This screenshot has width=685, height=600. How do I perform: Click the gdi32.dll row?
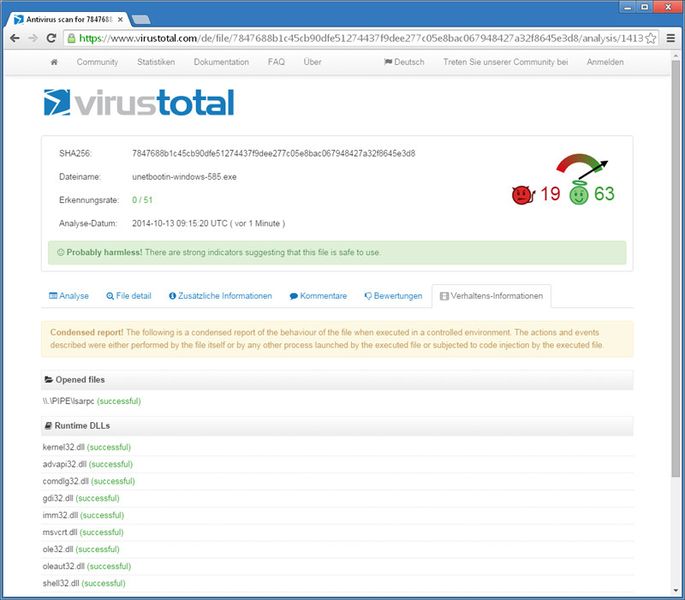tap(337, 498)
